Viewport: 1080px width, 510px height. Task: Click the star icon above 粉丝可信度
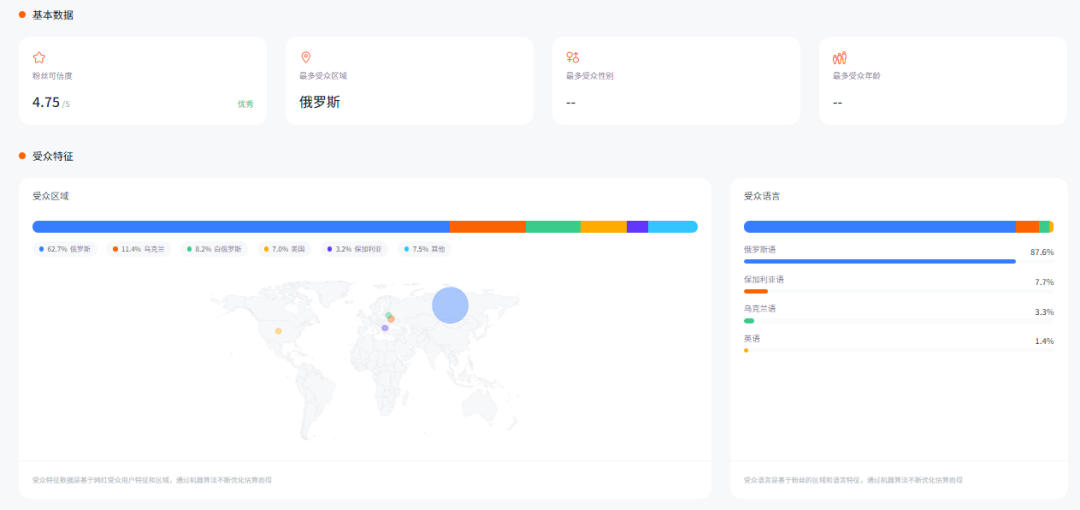pyautogui.click(x=39, y=58)
